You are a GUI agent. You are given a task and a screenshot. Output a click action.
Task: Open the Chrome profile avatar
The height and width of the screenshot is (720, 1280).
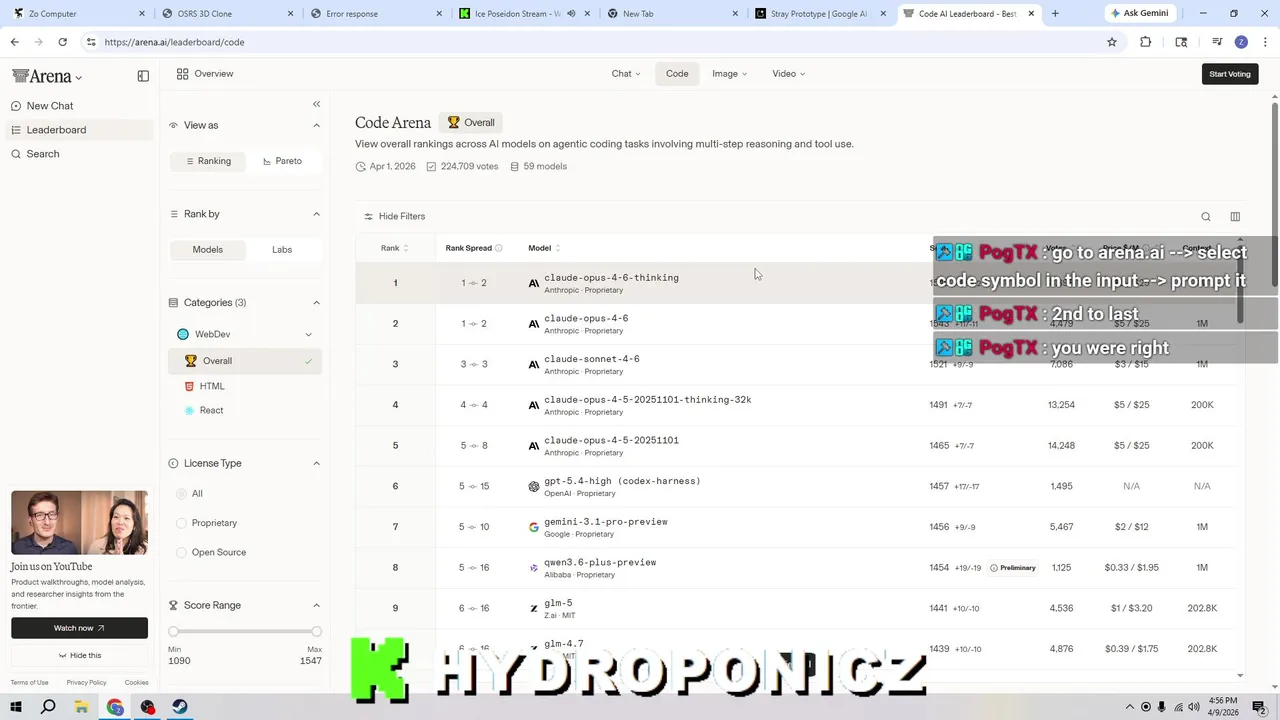[x=1241, y=42]
